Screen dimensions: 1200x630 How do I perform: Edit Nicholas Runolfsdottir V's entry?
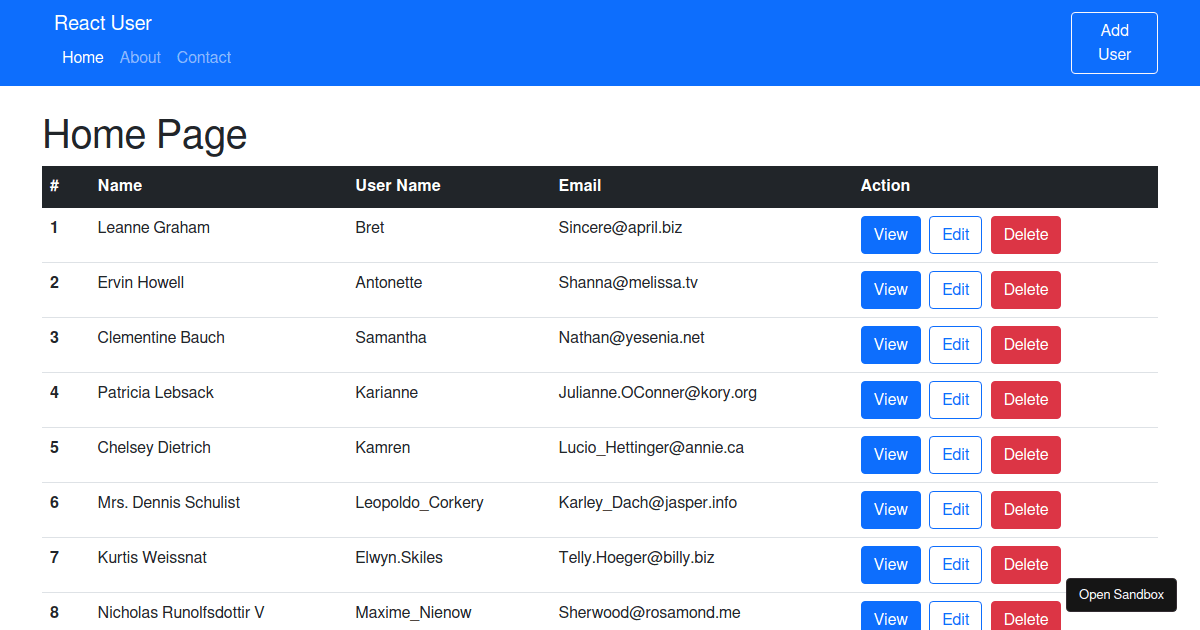[955, 618]
